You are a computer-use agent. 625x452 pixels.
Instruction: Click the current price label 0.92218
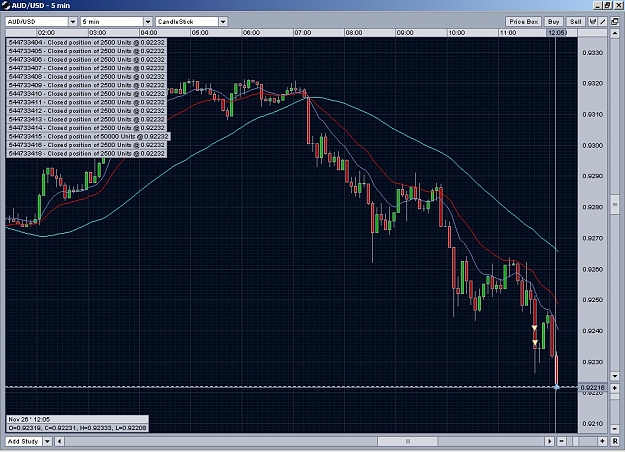pyautogui.click(x=592, y=387)
